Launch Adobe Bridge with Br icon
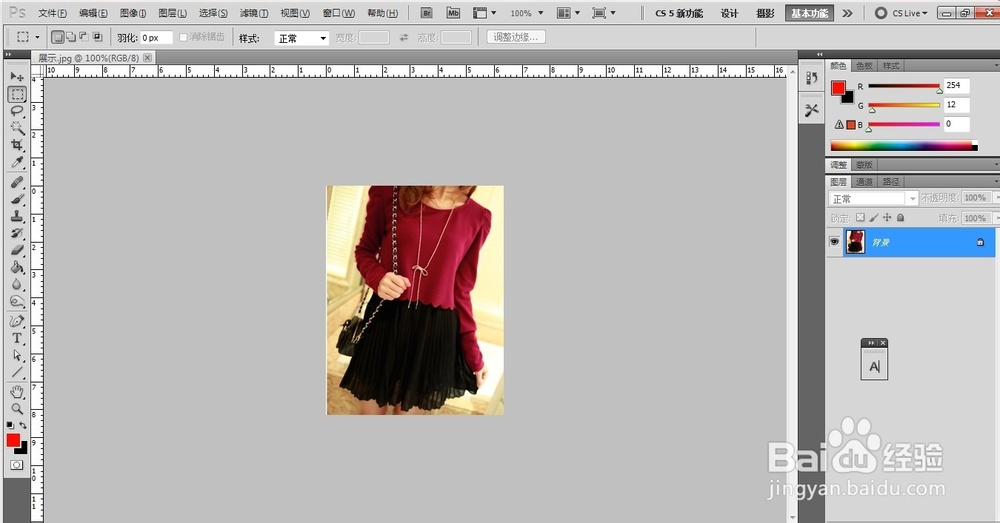 pos(427,13)
